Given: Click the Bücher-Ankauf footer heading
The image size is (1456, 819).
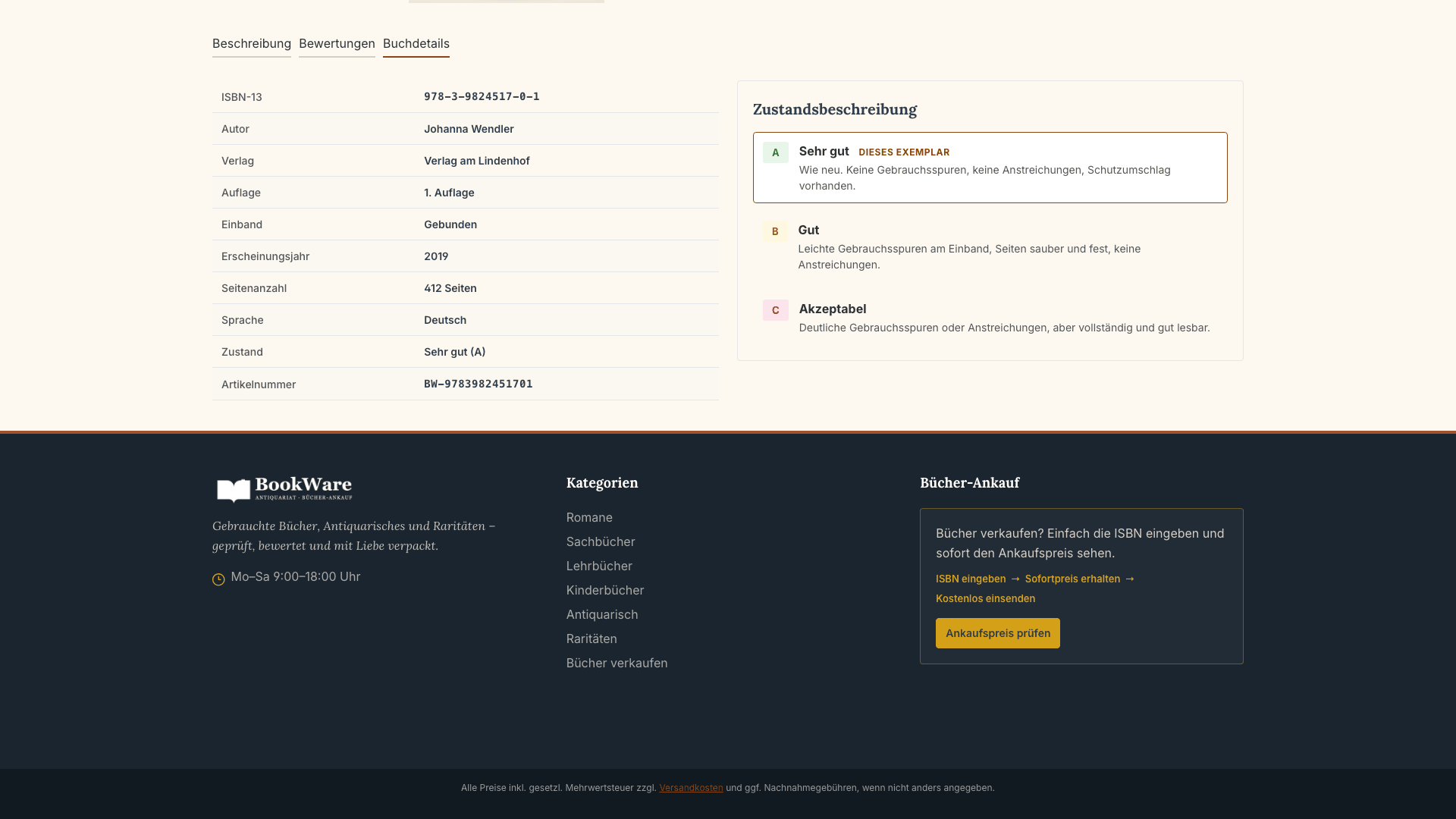Looking at the screenshot, I should [970, 483].
